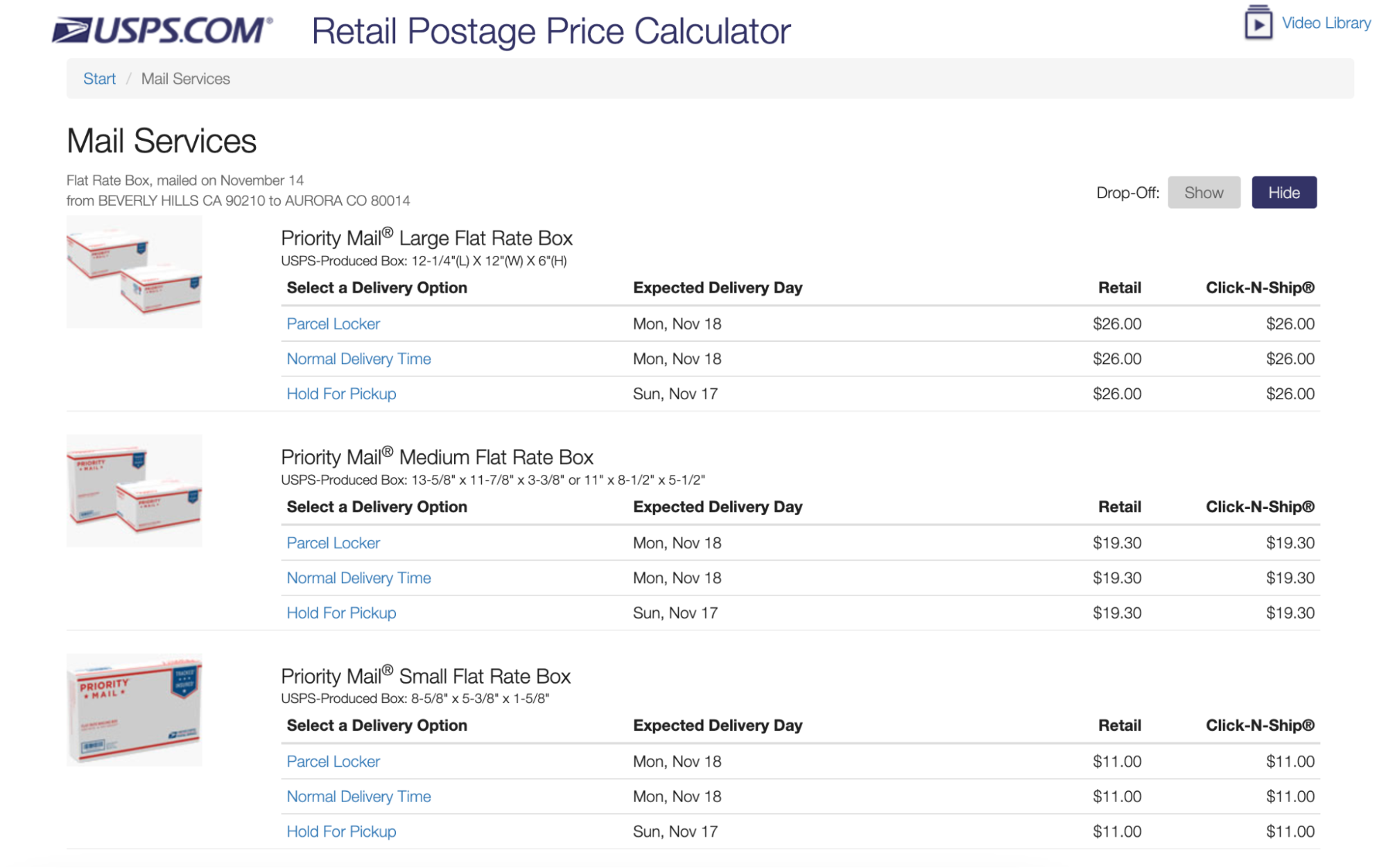The height and width of the screenshot is (868, 1386).
Task: Click Medium box Parcel Locker Mon, Nov 18 date
Action: 677,542
